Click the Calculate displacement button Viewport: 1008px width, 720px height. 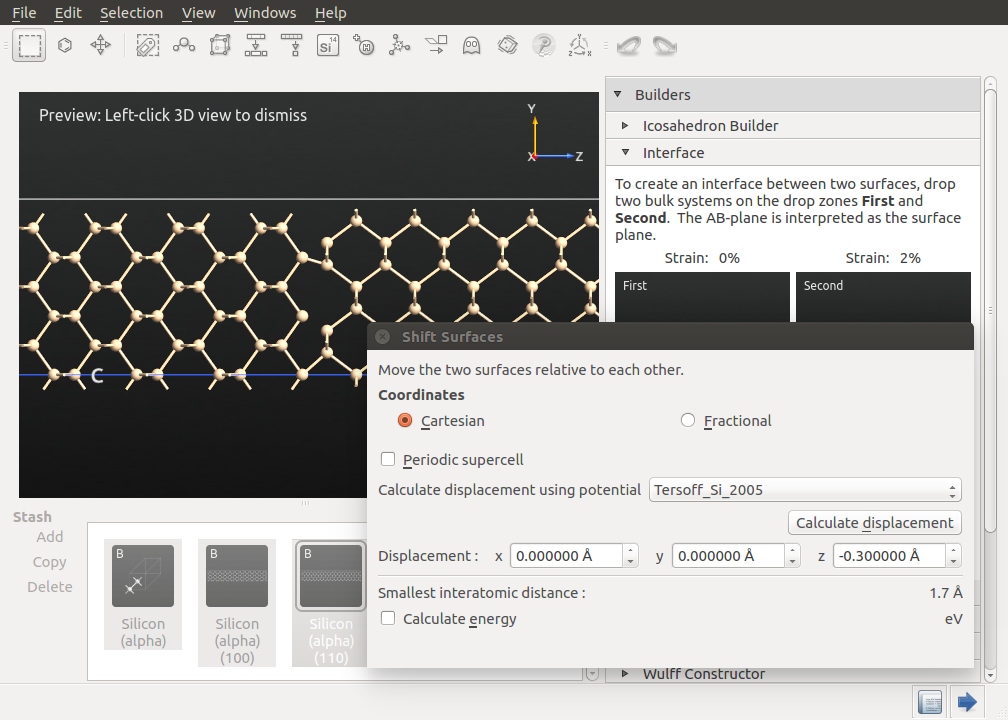click(874, 523)
